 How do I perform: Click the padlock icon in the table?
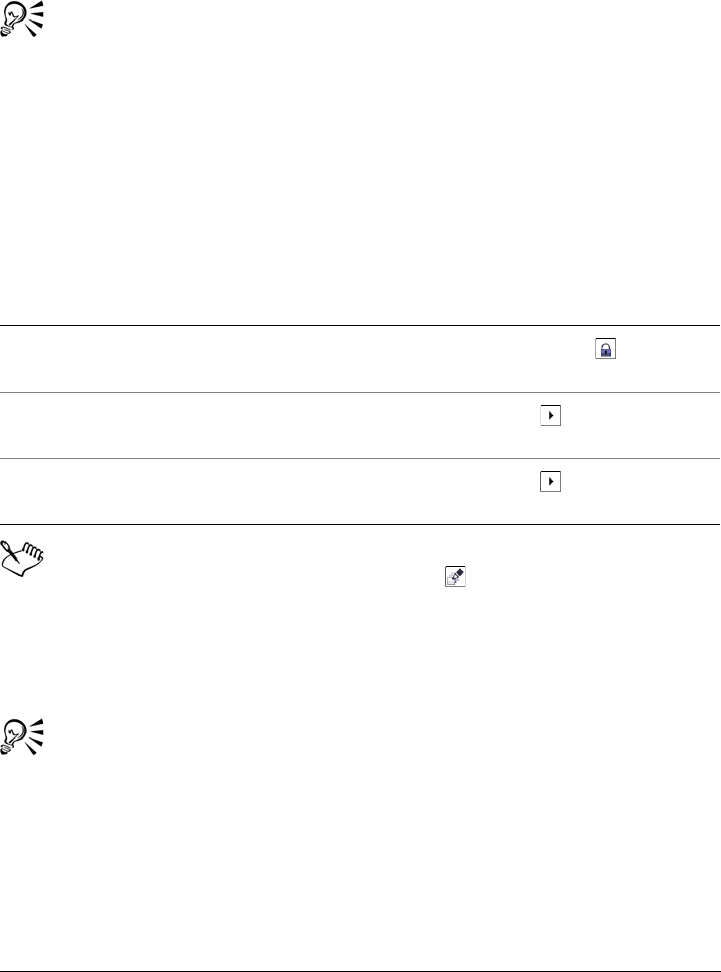click(x=604, y=348)
